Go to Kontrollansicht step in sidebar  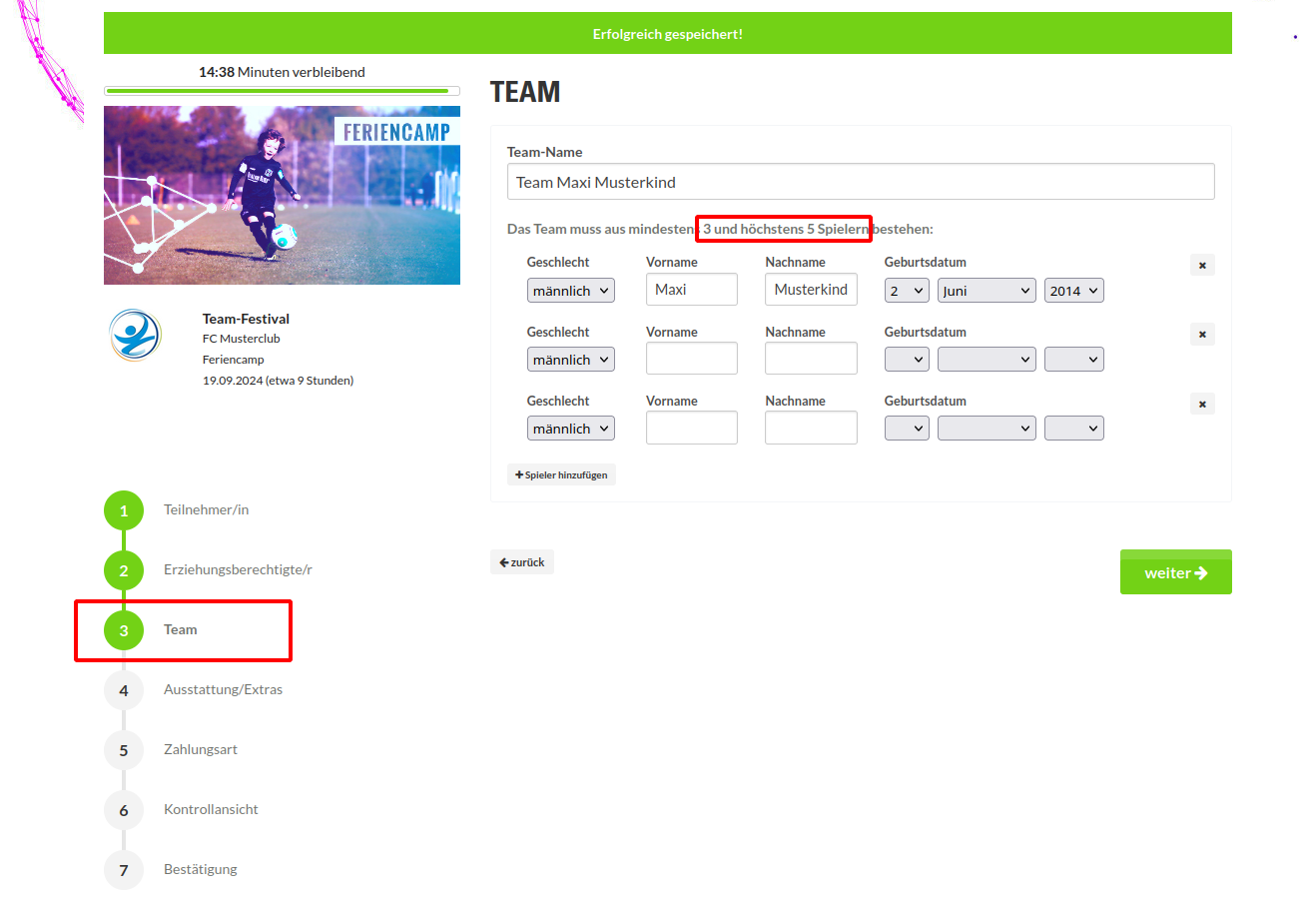(x=211, y=809)
